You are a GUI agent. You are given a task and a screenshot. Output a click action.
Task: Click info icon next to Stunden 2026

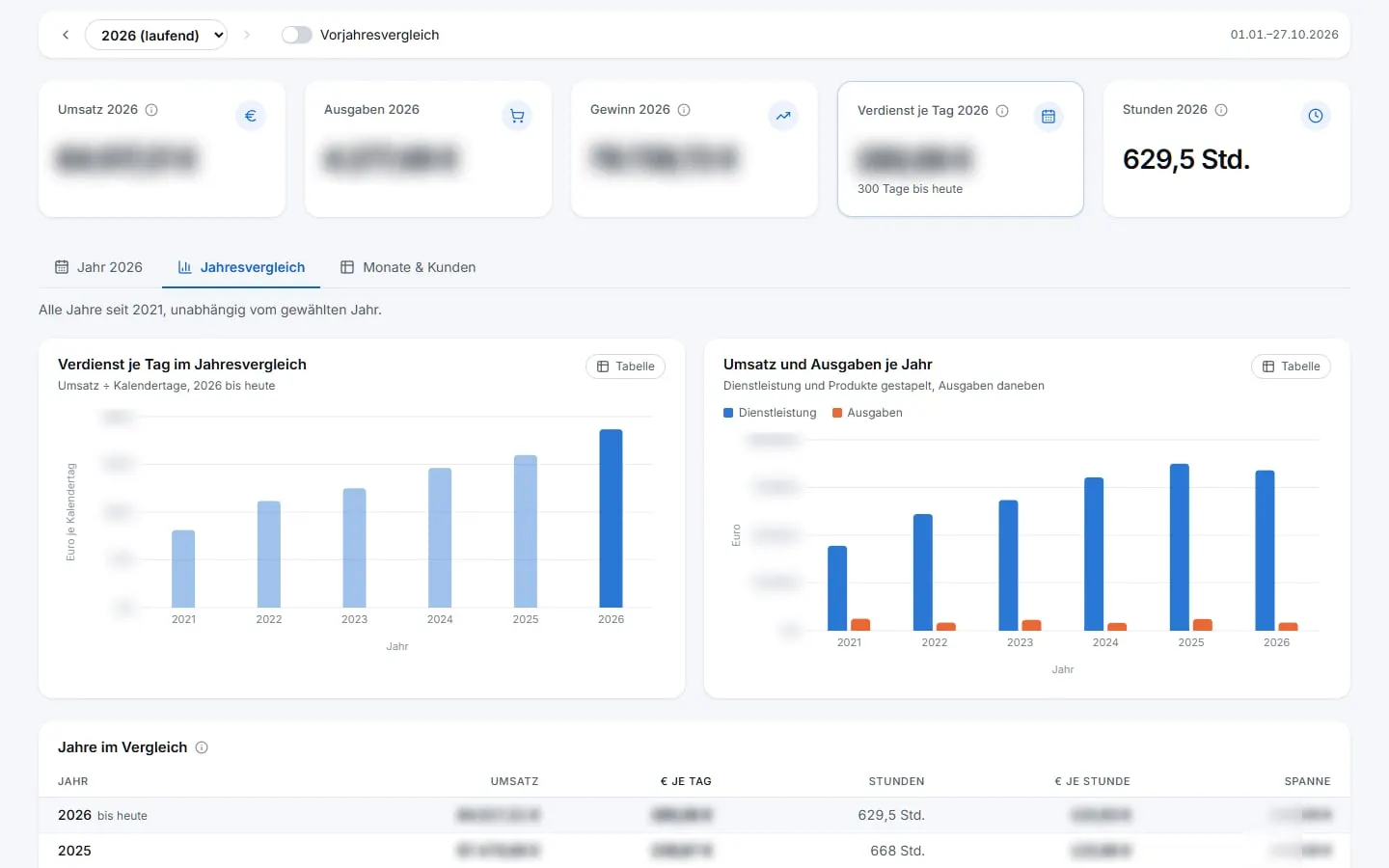point(1221,110)
